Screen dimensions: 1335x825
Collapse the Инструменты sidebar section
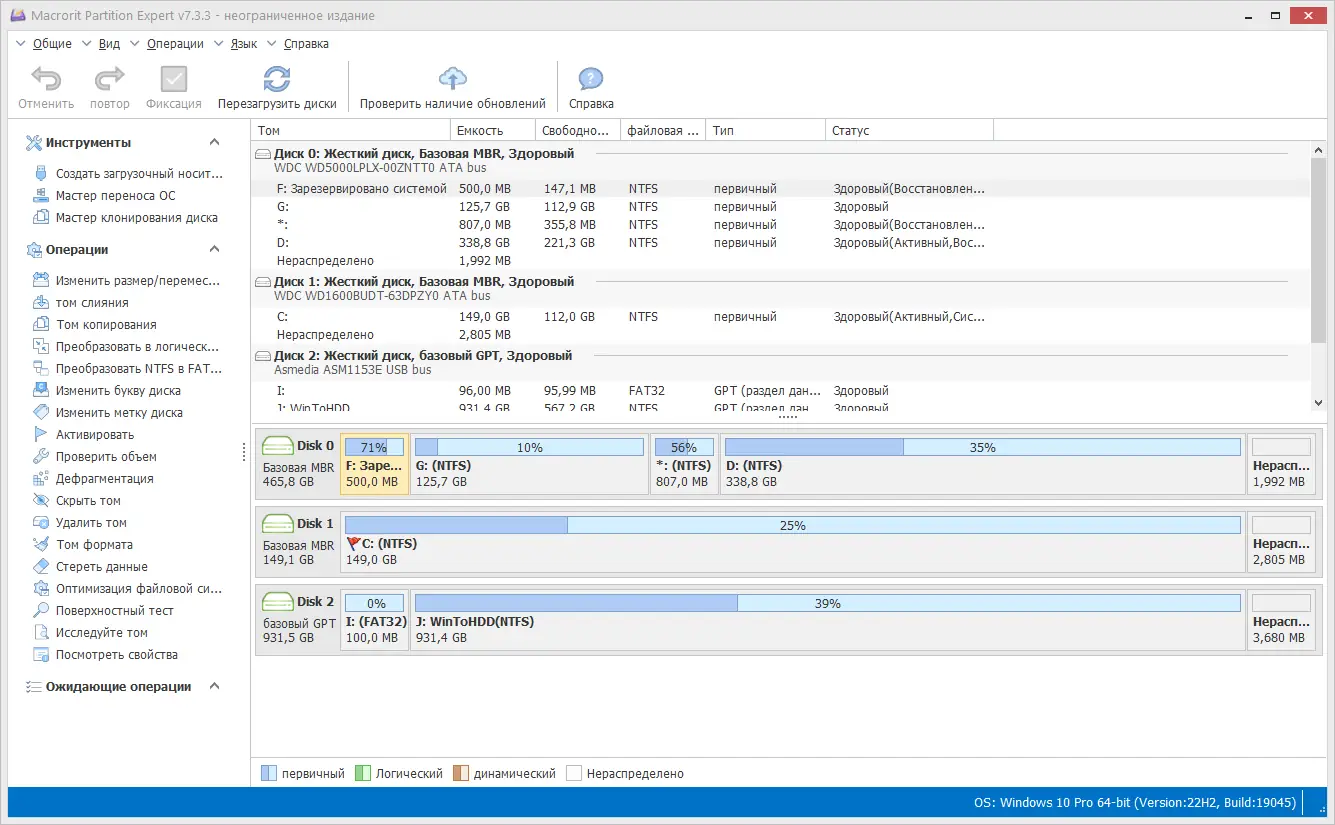pos(213,142)
